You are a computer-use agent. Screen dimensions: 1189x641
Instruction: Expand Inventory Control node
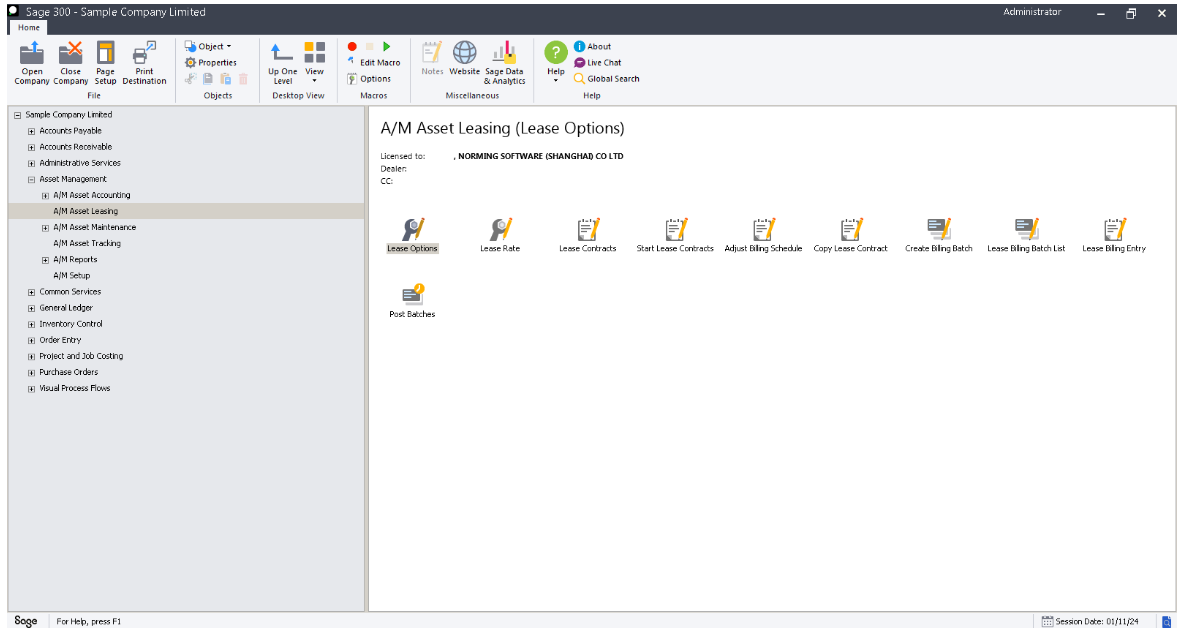(31, 325)
